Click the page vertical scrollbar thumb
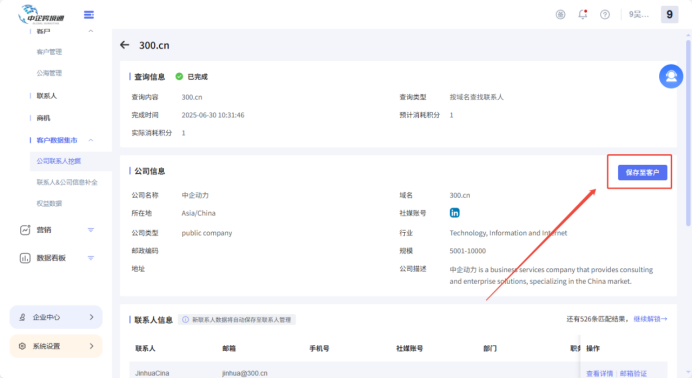The image size is (693, 378). [x=688, y=133]
